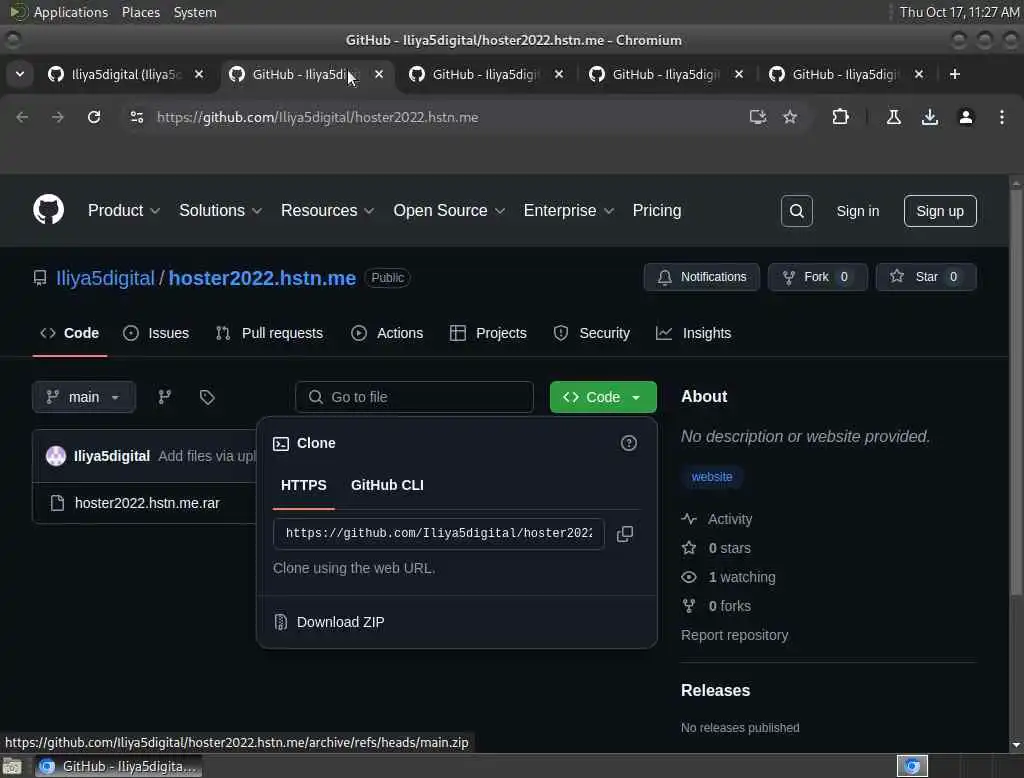The width and height of the screenshot is (1024, 778).
Task: Go forward in the browser
Action: tap(57, 117)
